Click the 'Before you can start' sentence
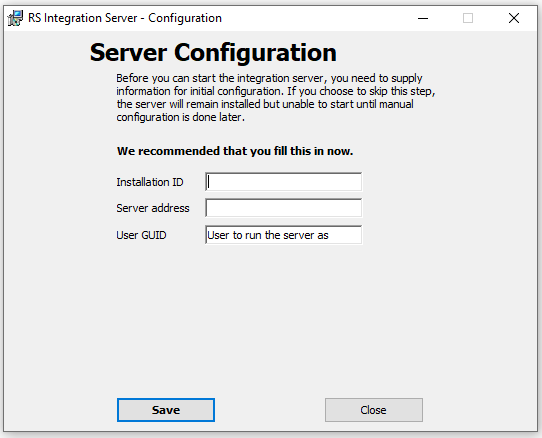The image size is (542, 438). tap(269, 78)
